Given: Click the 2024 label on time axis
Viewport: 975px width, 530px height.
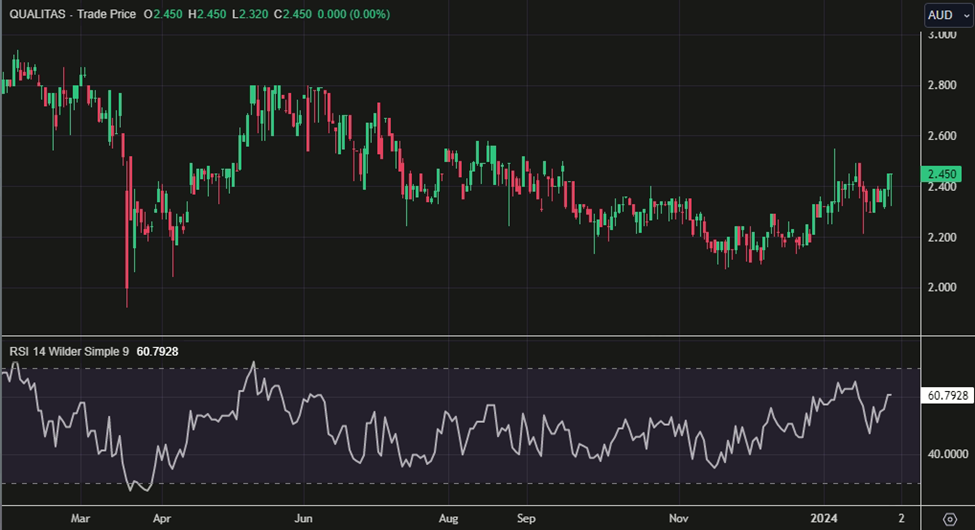Looking at the screenshot, I should pyautogui.click(x=824, y=518).
